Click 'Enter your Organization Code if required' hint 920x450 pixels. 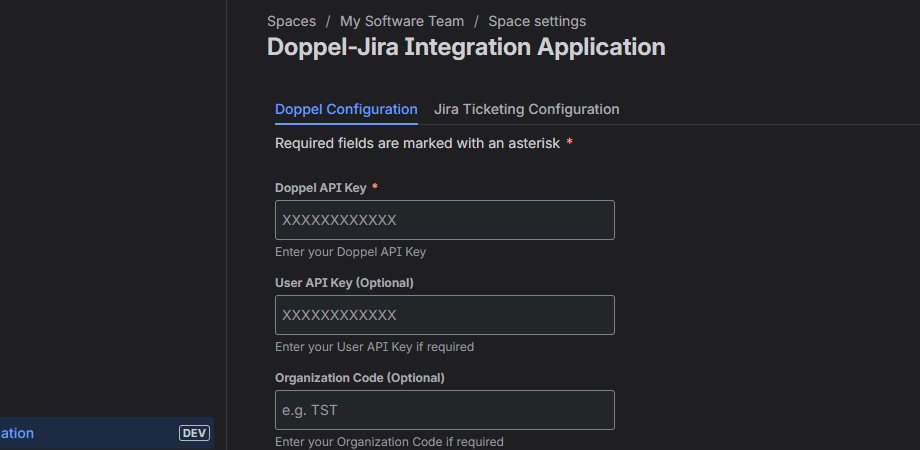(389, 442)
